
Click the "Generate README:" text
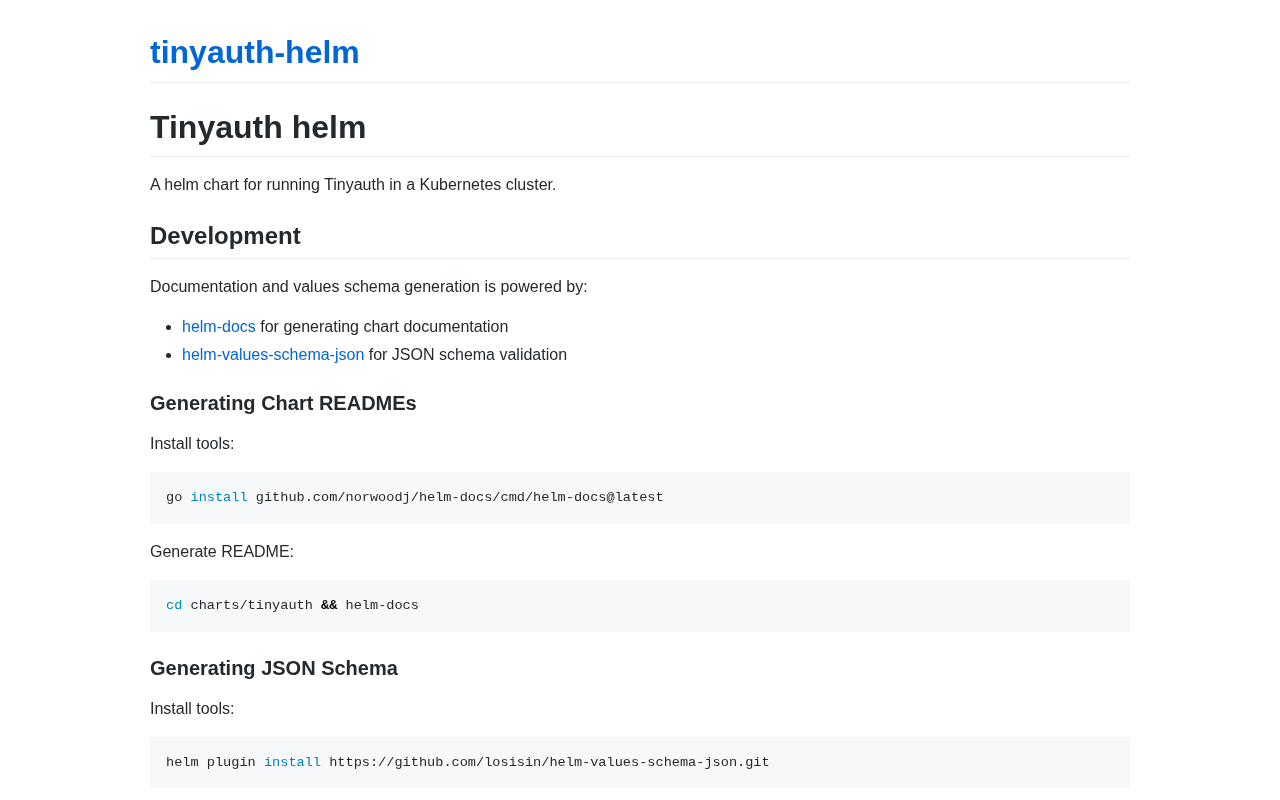point(222,552)
